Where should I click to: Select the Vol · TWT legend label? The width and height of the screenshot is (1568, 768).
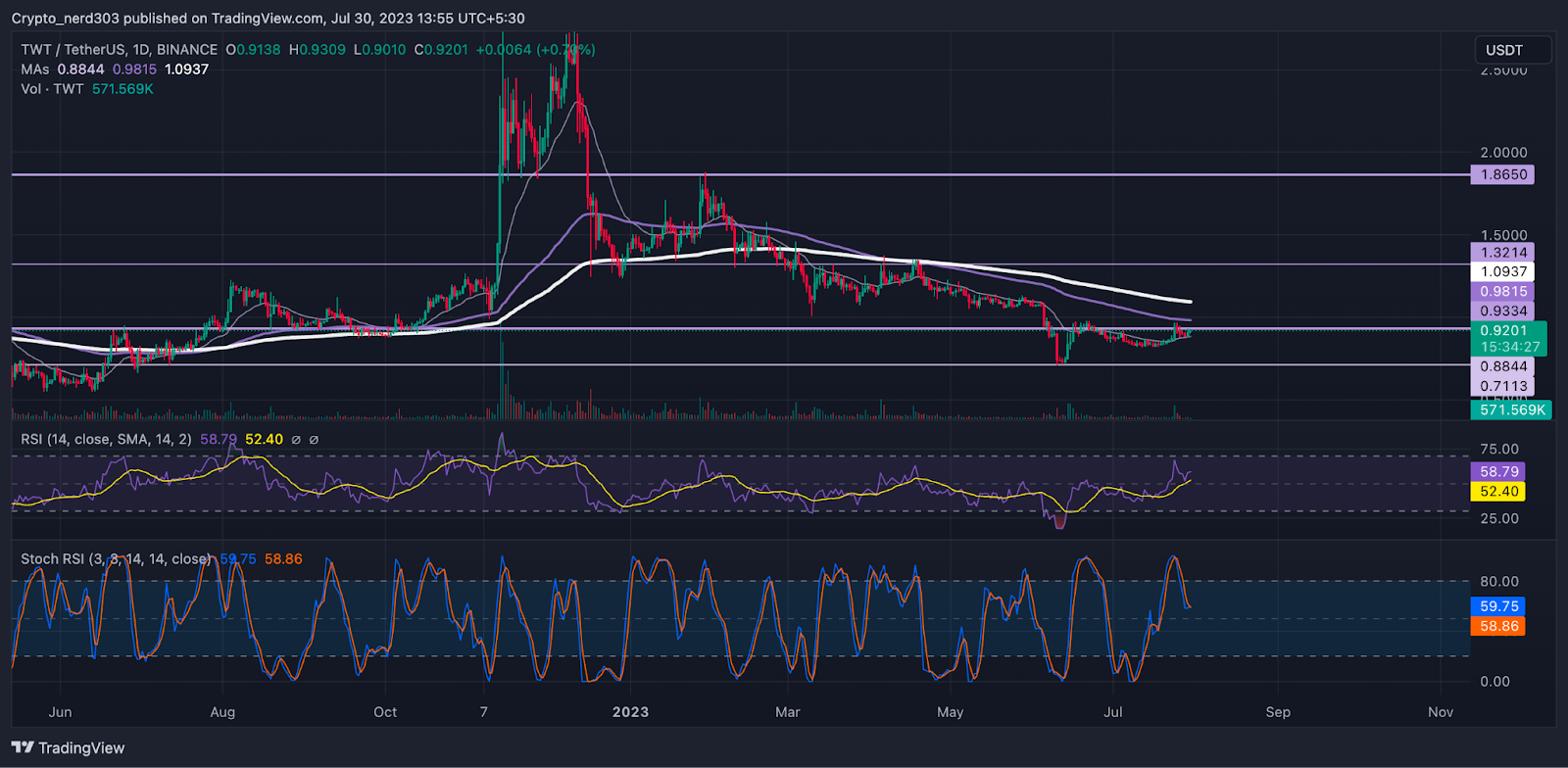click(x=53, y=89)
